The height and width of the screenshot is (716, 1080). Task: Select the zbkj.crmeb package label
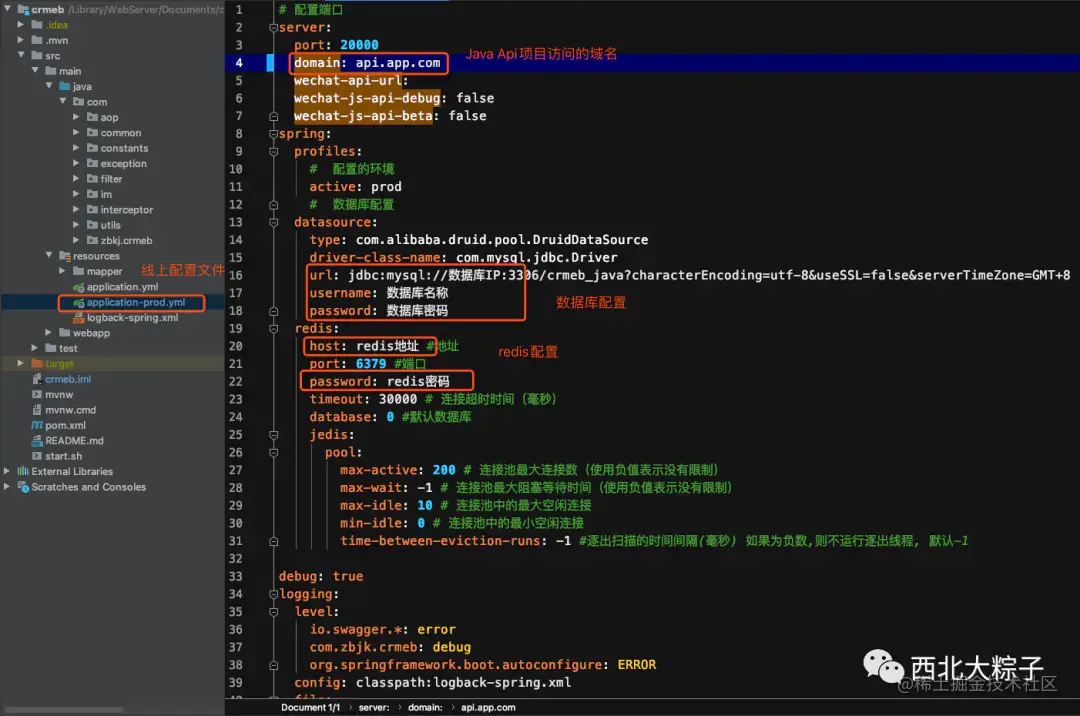126,240
